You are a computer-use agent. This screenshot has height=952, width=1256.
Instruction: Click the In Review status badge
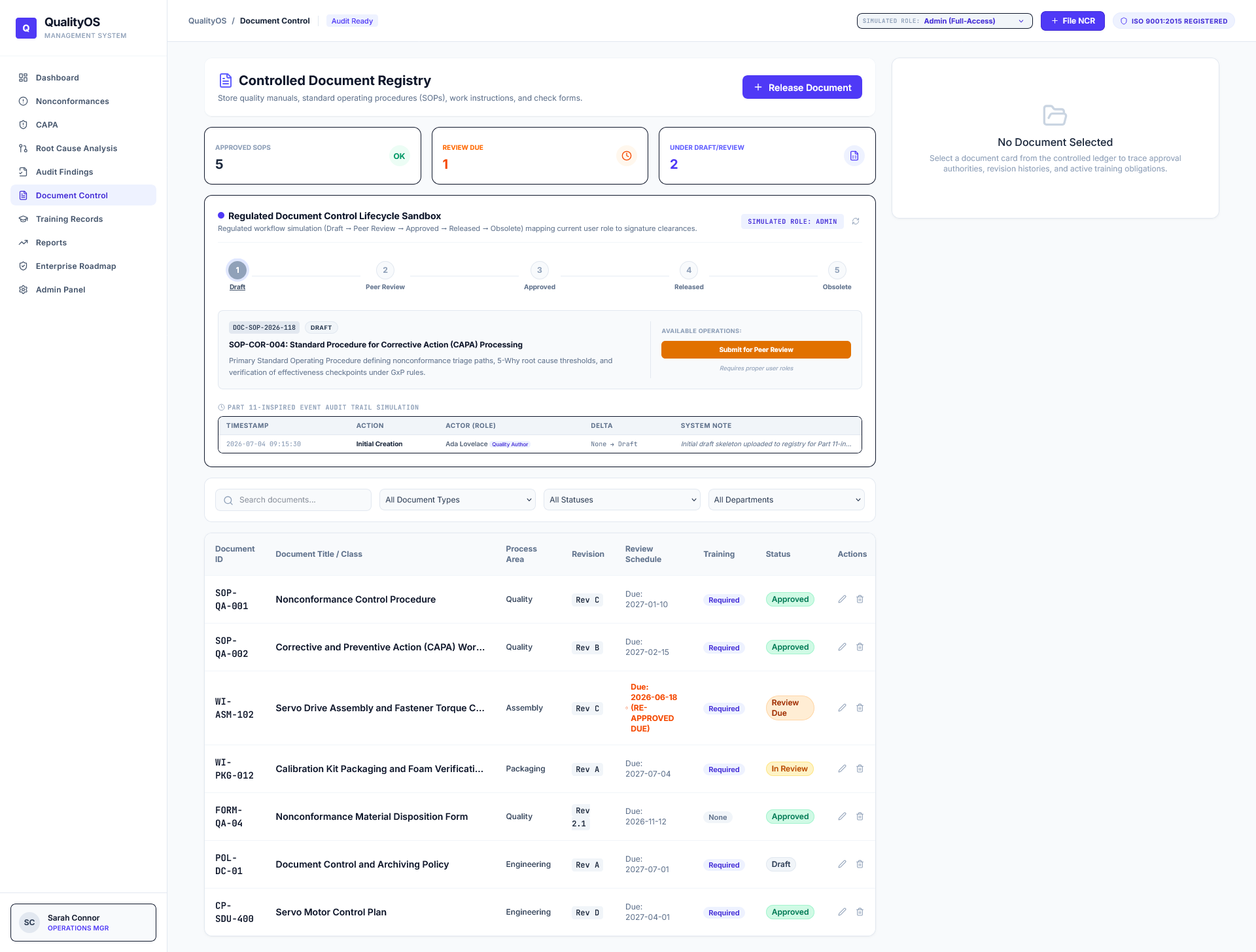coord(790,769)
